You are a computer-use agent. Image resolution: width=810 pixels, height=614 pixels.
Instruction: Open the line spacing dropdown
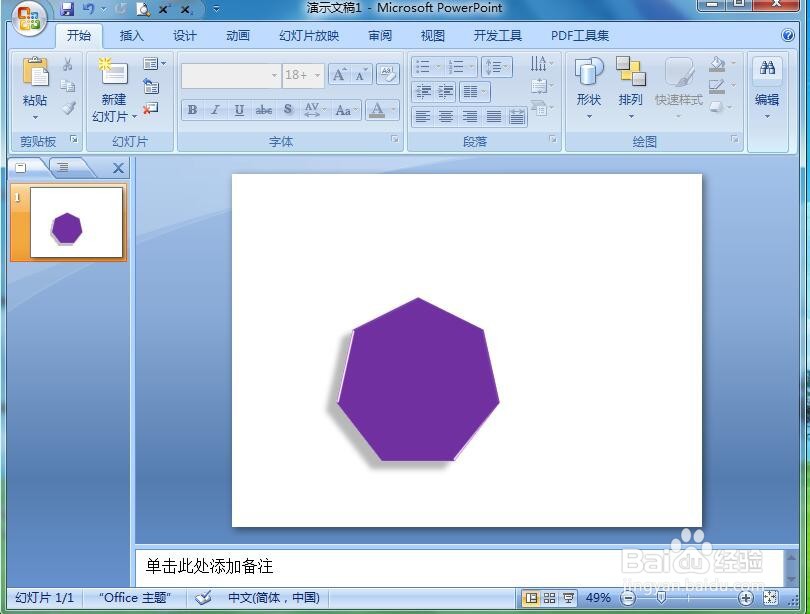[x=498, y=66]
